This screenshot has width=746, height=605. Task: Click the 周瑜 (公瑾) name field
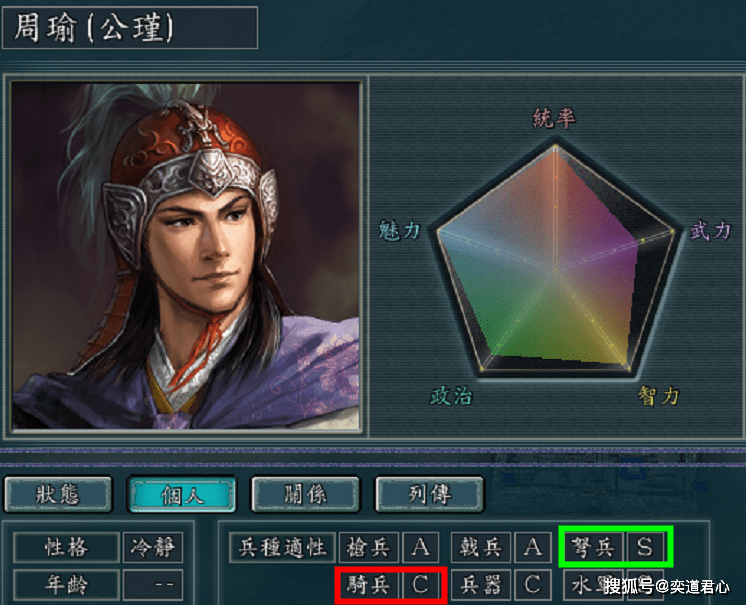point(130,28)
